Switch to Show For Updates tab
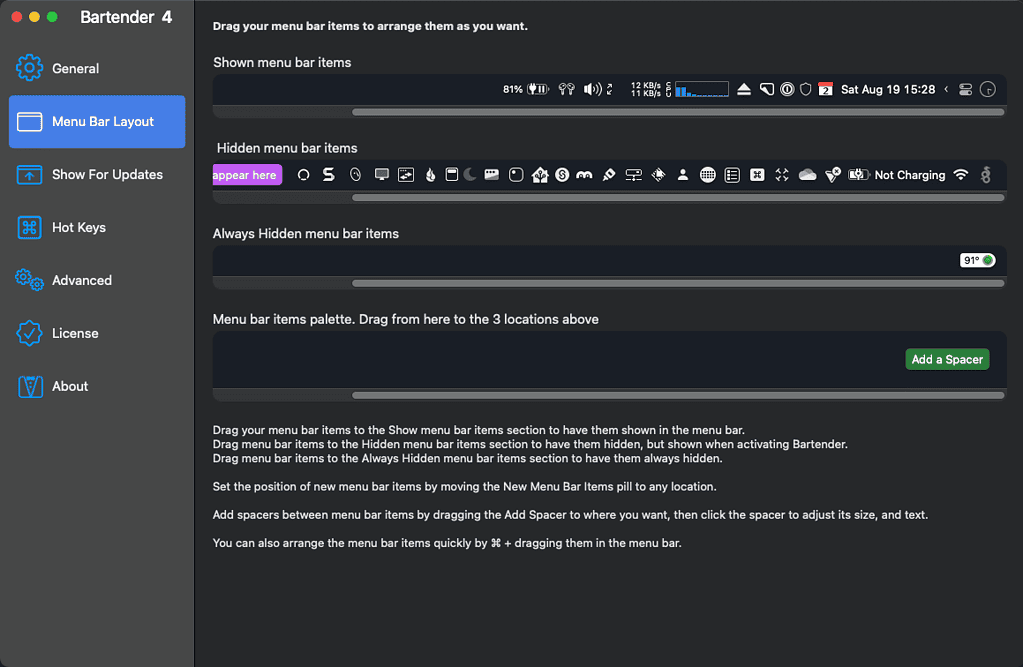 pos(97,174)
